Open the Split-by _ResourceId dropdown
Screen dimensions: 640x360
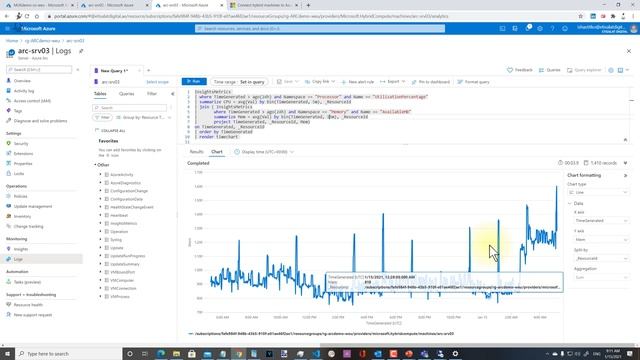click(x=601, y=258)
